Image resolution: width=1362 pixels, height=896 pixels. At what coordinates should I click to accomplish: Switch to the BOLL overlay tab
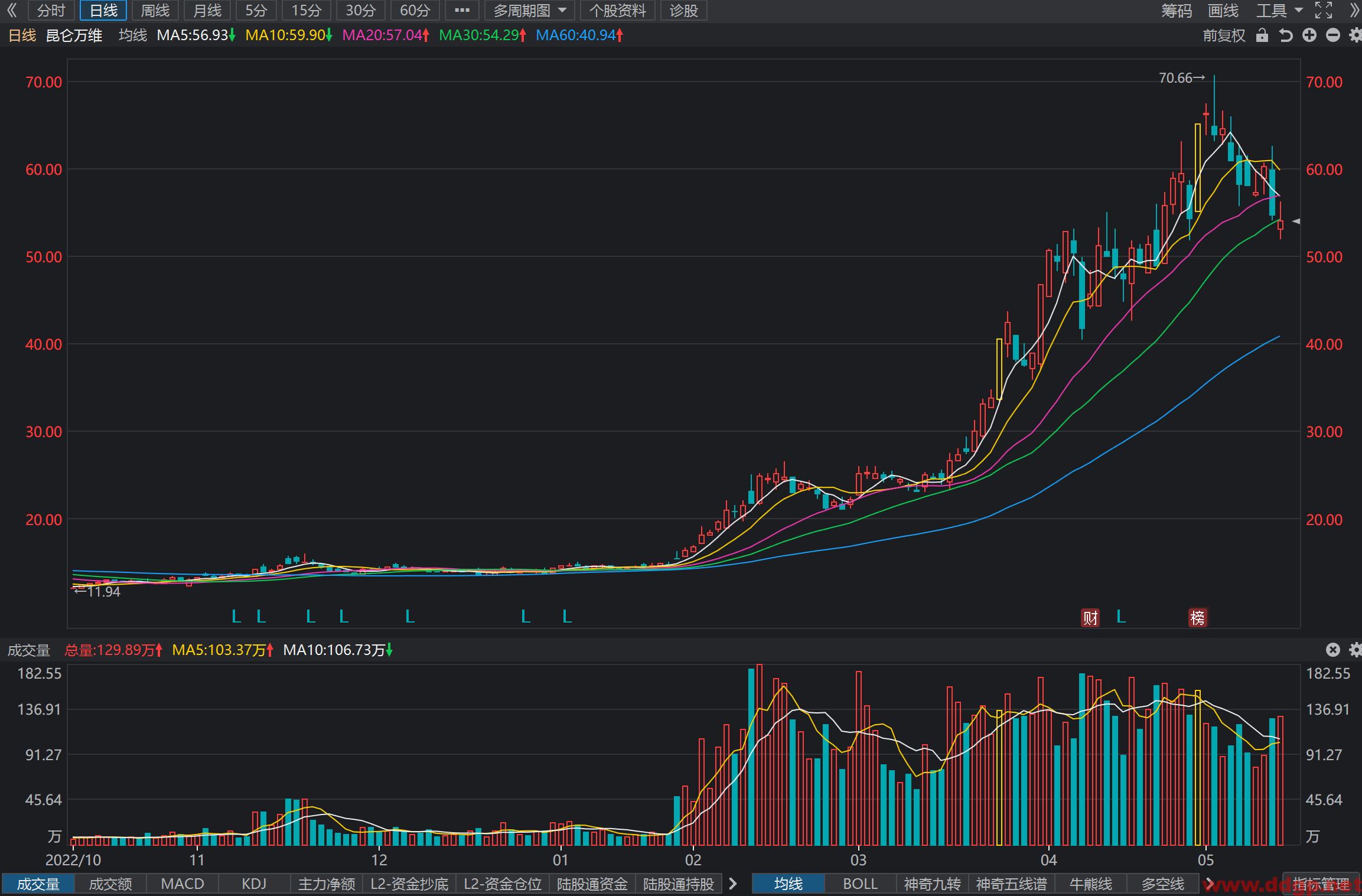[860, 884]
